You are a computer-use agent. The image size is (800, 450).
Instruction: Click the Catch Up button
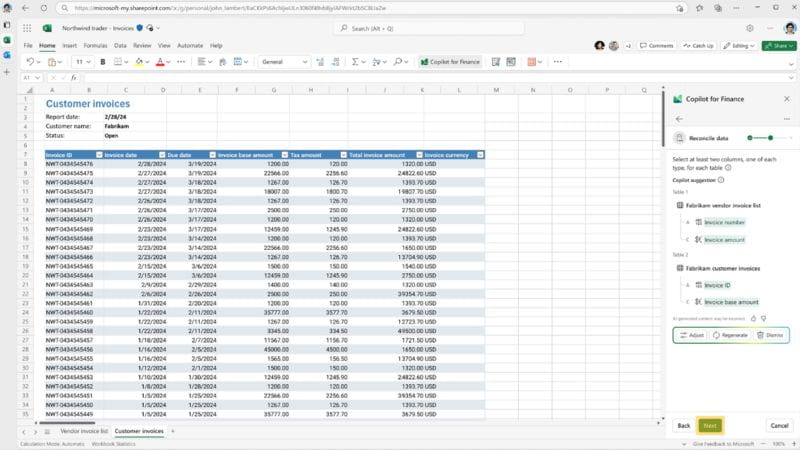coord(698,45)
